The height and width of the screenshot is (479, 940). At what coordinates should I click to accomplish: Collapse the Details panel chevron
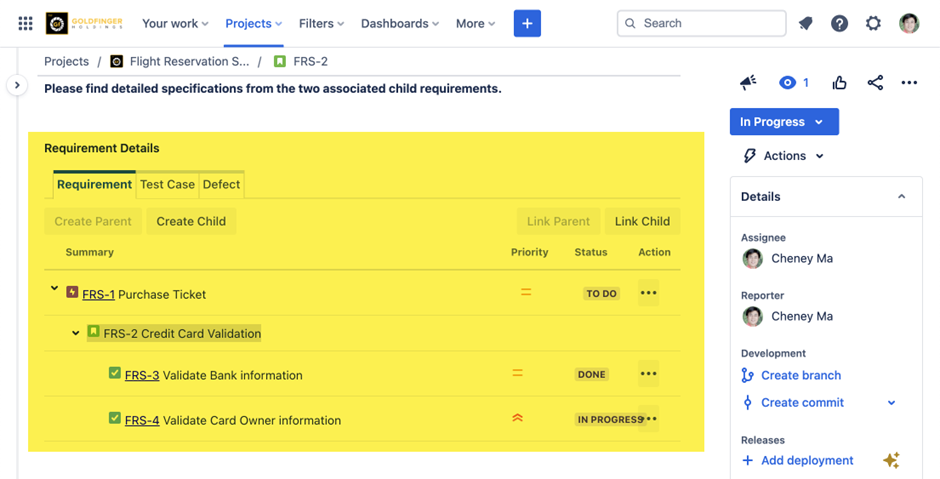coord(901,197)
